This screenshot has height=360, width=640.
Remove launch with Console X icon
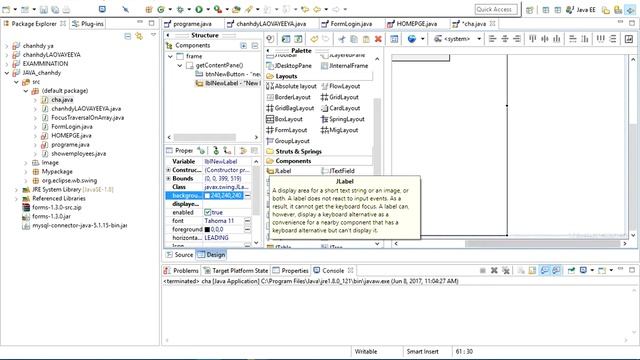(x=494, y=270)
